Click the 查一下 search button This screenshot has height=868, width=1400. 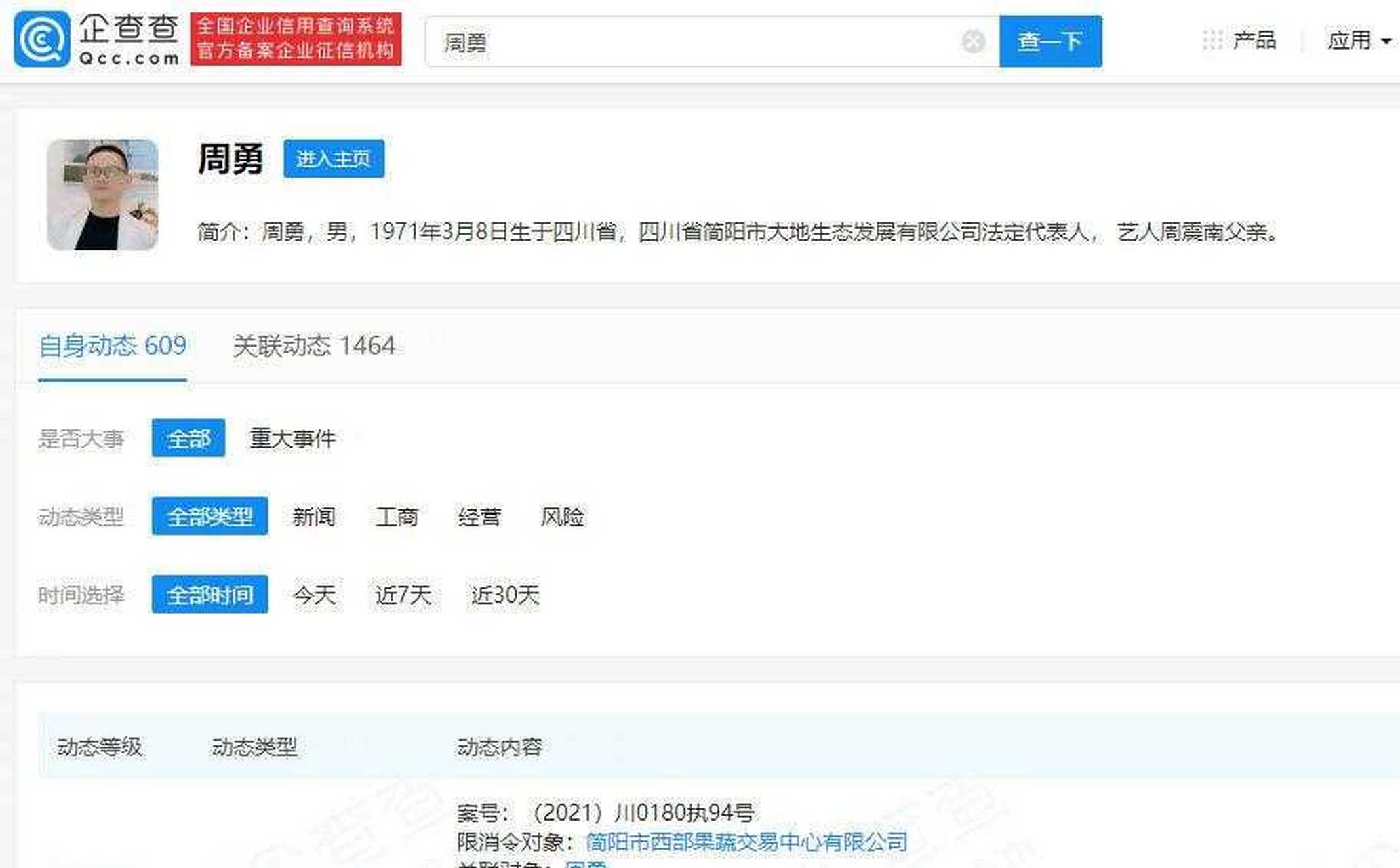click(x=1050, y=41)
